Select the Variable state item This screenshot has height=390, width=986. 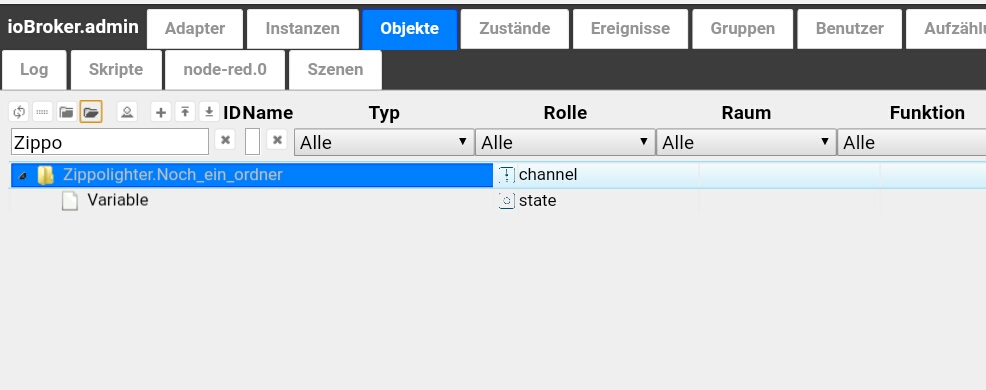(x=118, y=201)
